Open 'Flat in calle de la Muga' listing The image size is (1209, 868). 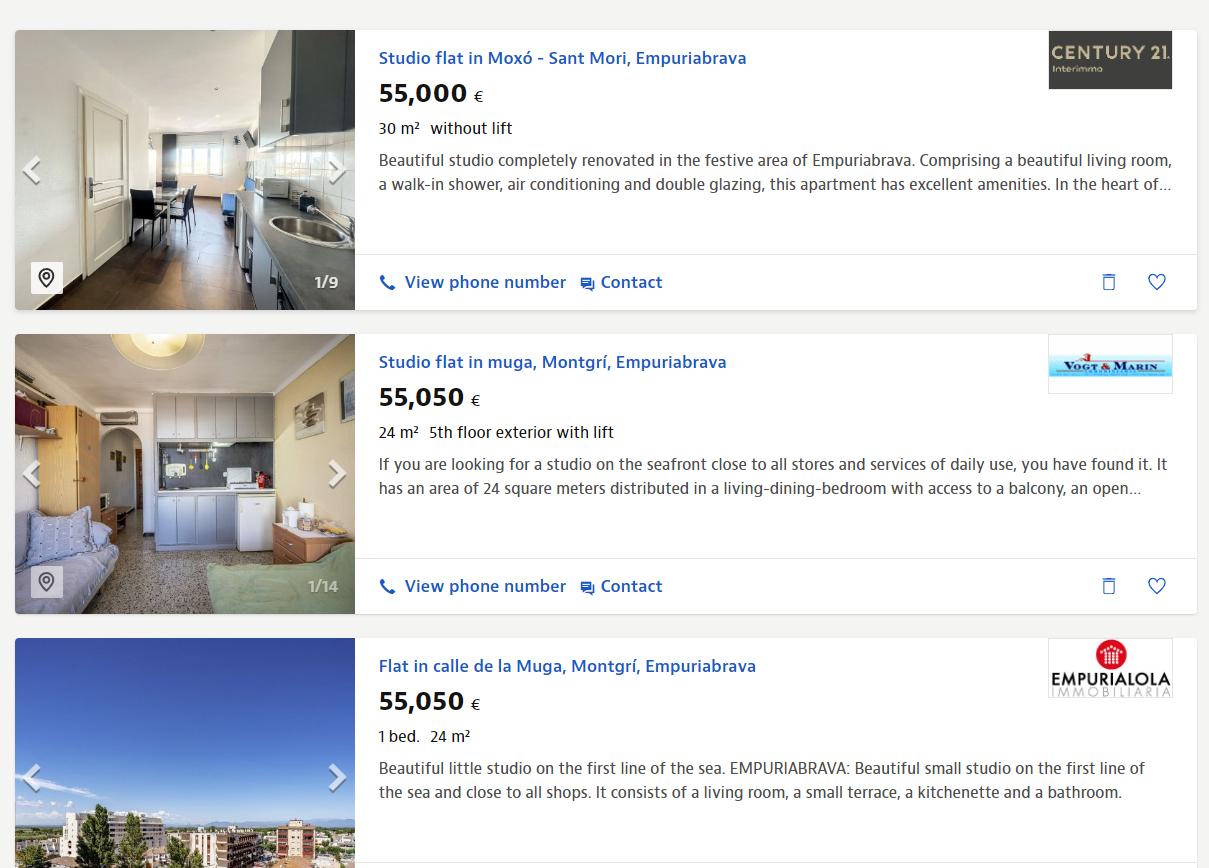pos(567,666)
